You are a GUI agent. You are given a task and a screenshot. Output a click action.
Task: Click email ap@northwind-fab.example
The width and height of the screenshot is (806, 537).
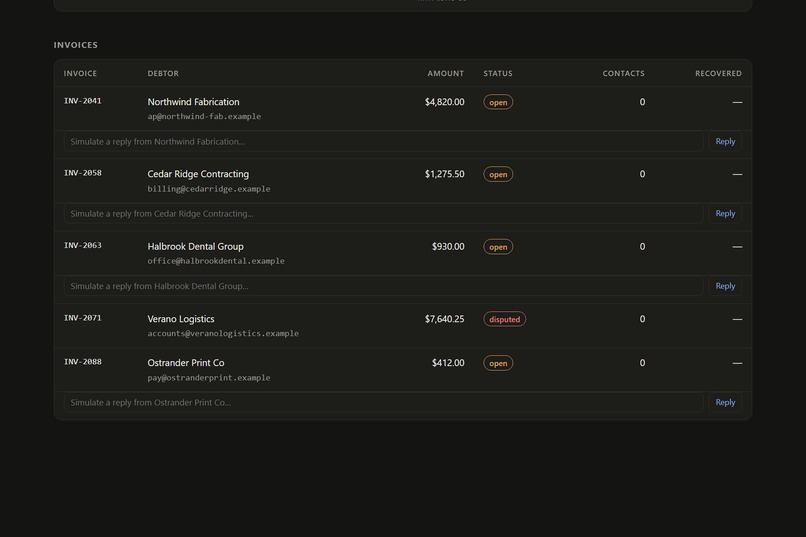pos(204,117)
